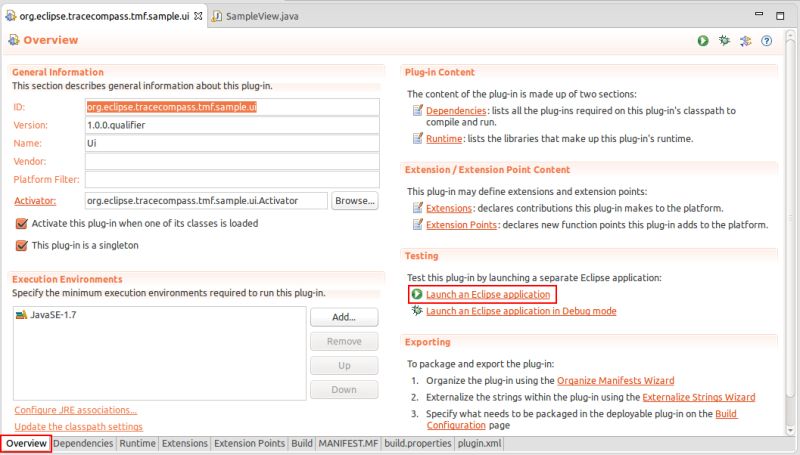Open Build Configuration link

point(456,425)
